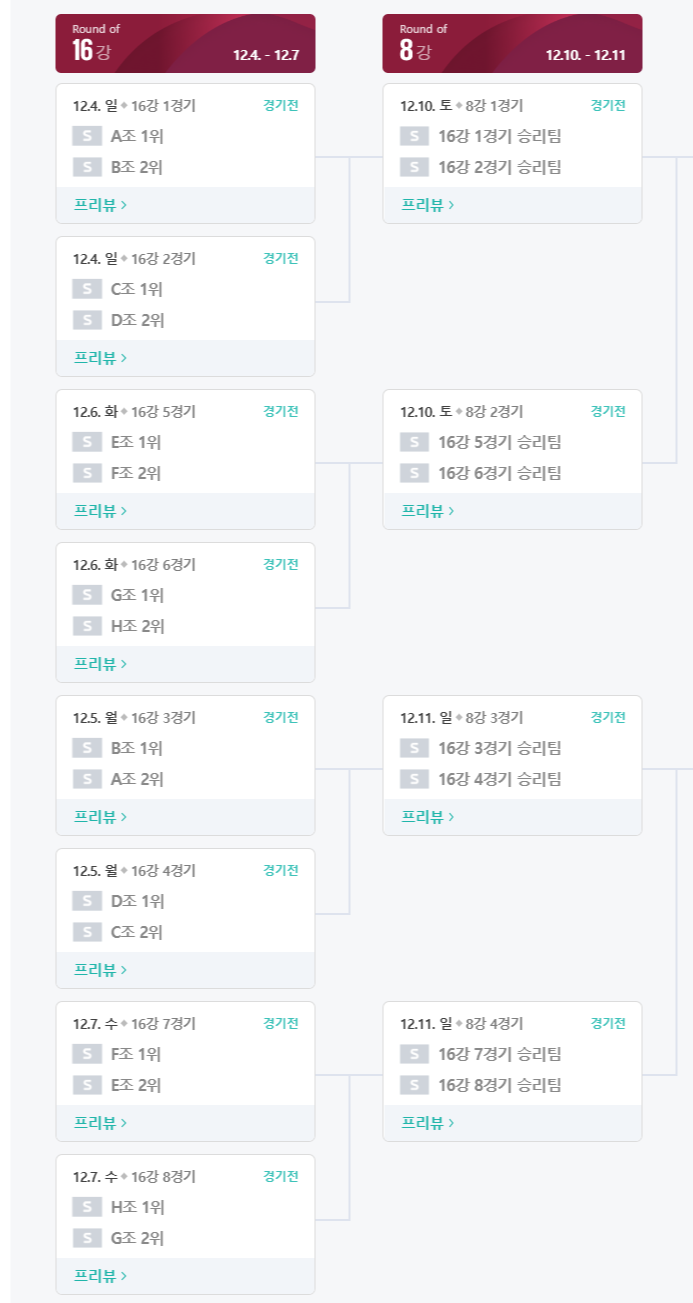
Task: Click 경기전 status on 8강 3경기
Action: click(x=608, y=717)
